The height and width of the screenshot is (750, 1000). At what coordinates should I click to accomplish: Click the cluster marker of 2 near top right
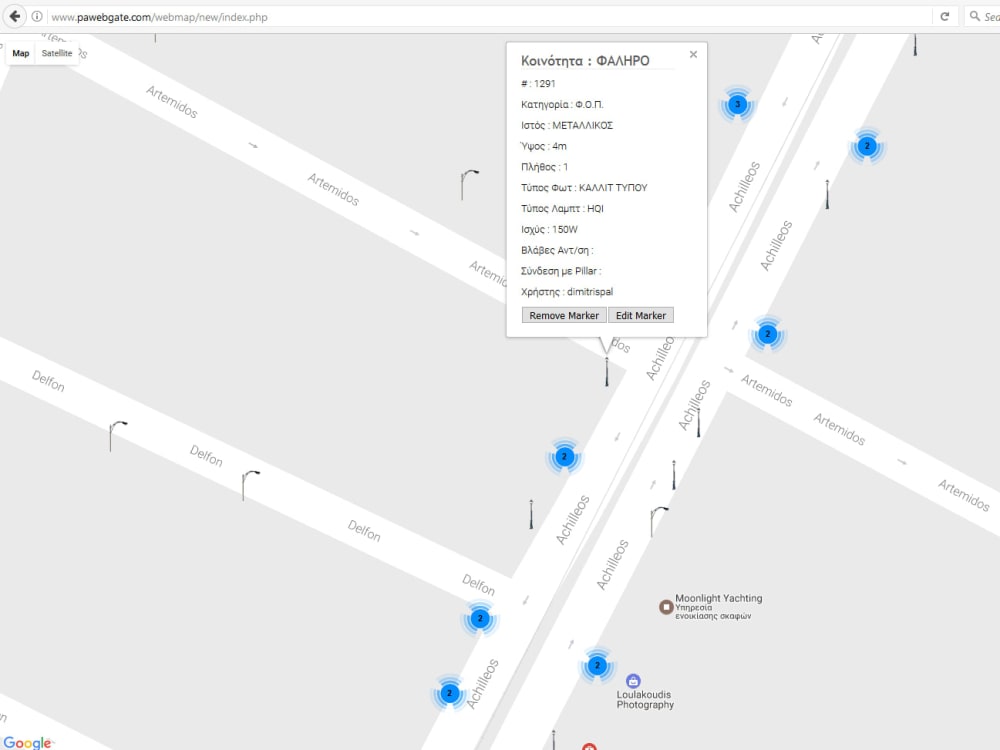click(865, 146)
